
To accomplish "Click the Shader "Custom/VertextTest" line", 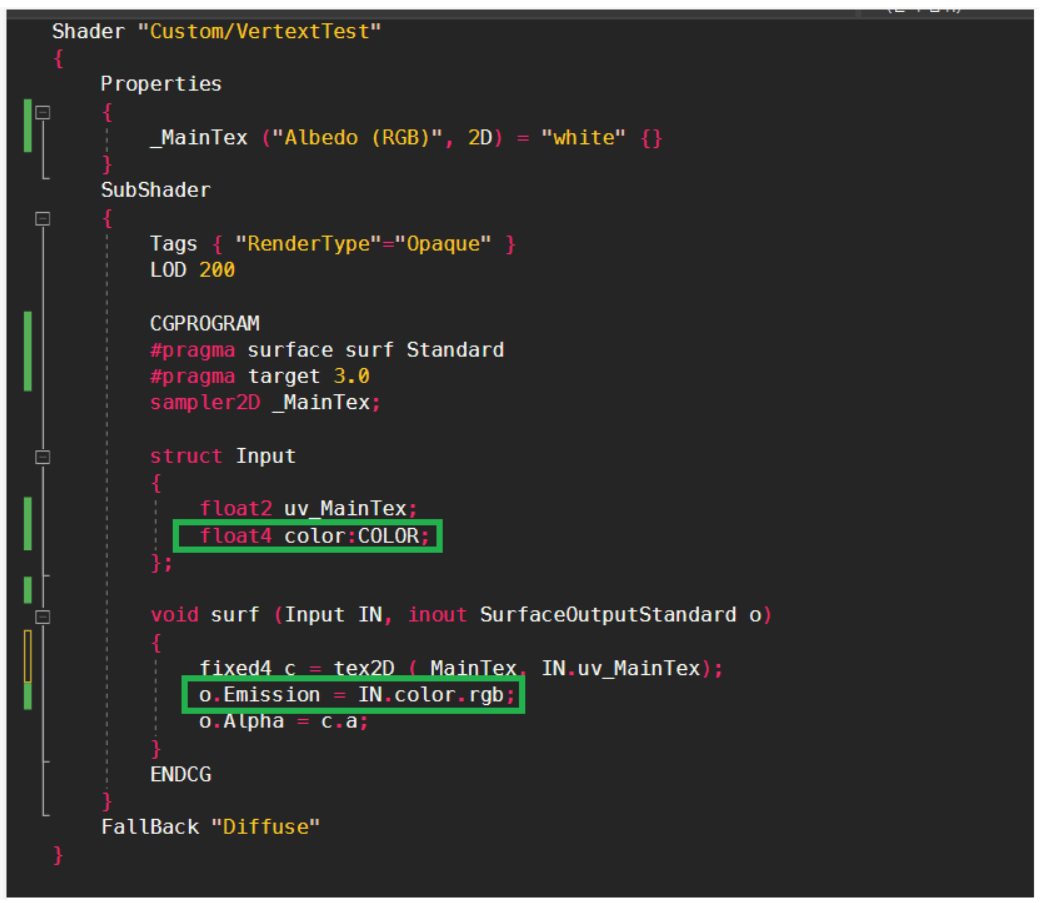I will point(217,32).
